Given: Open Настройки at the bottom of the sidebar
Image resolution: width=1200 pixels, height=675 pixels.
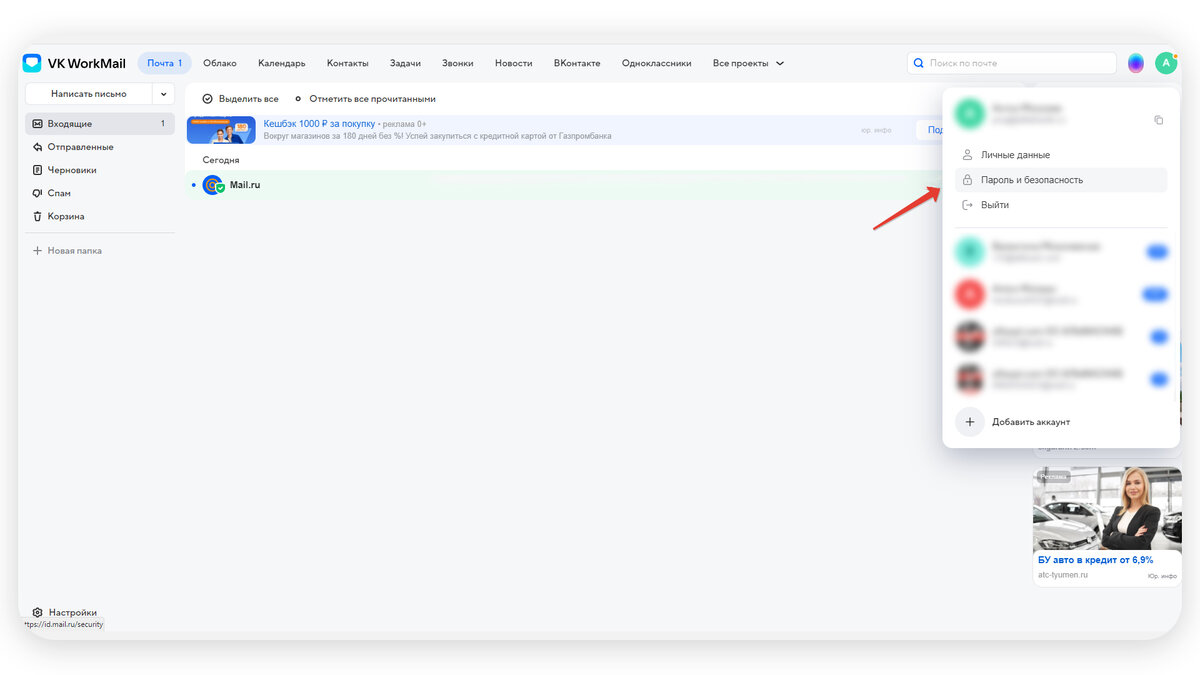Looking at the screenshot, I should click(x=64, y=612).
